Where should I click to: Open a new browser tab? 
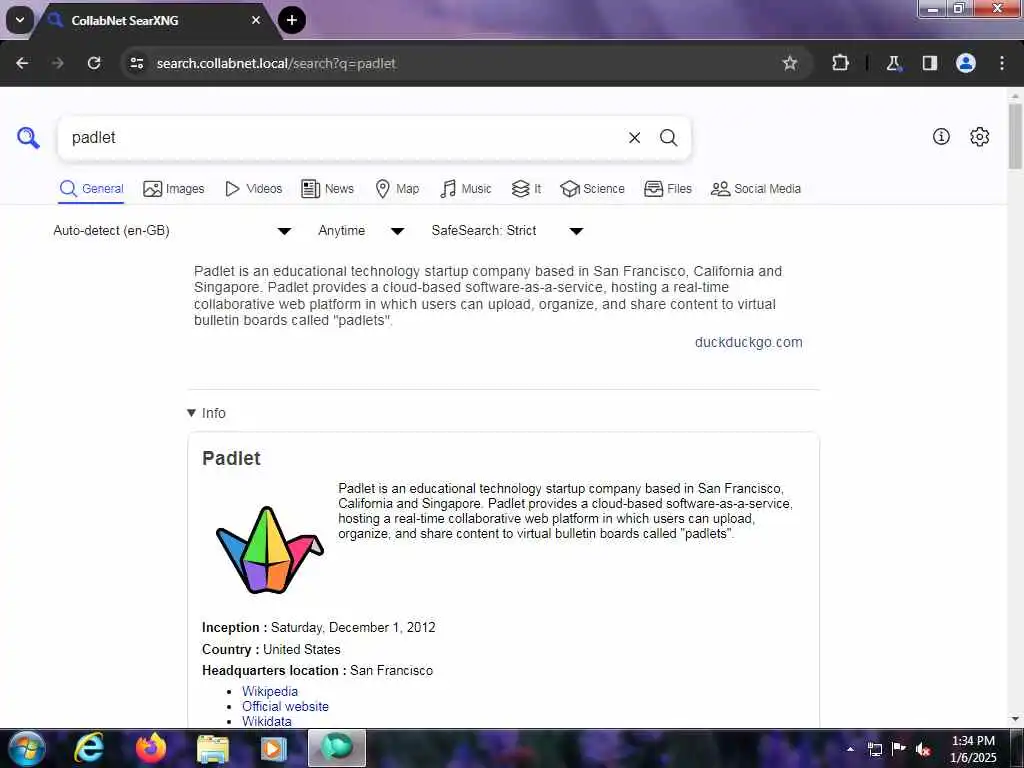click(291, 20)
